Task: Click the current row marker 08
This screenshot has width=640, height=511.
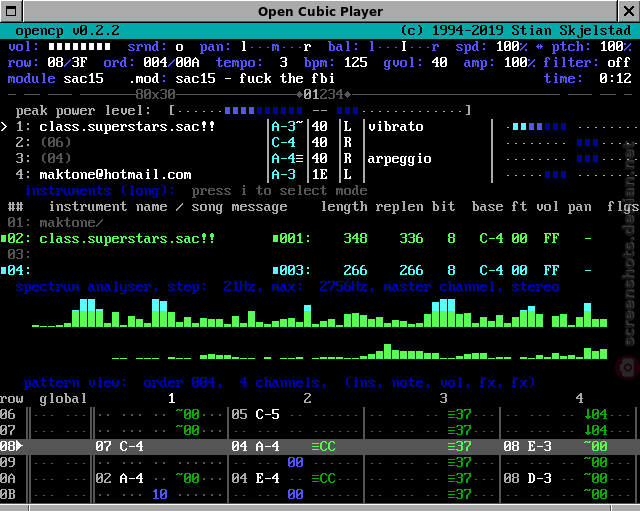Action: (11, 446)
